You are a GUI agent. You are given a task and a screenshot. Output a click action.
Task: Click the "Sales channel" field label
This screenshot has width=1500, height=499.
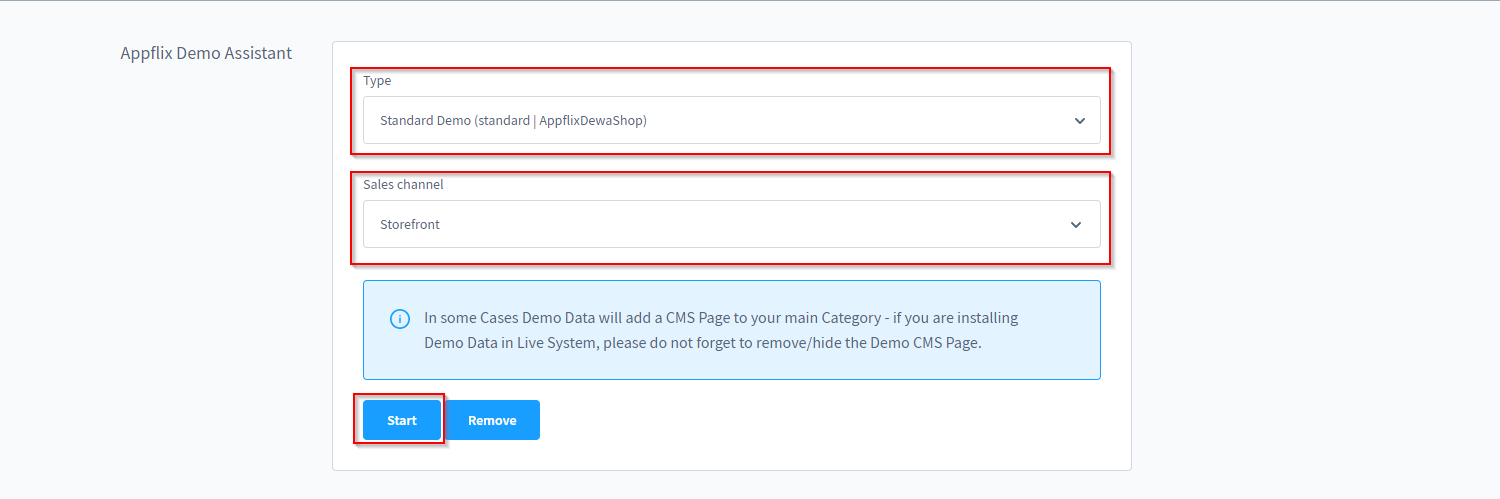pos(403,185)
